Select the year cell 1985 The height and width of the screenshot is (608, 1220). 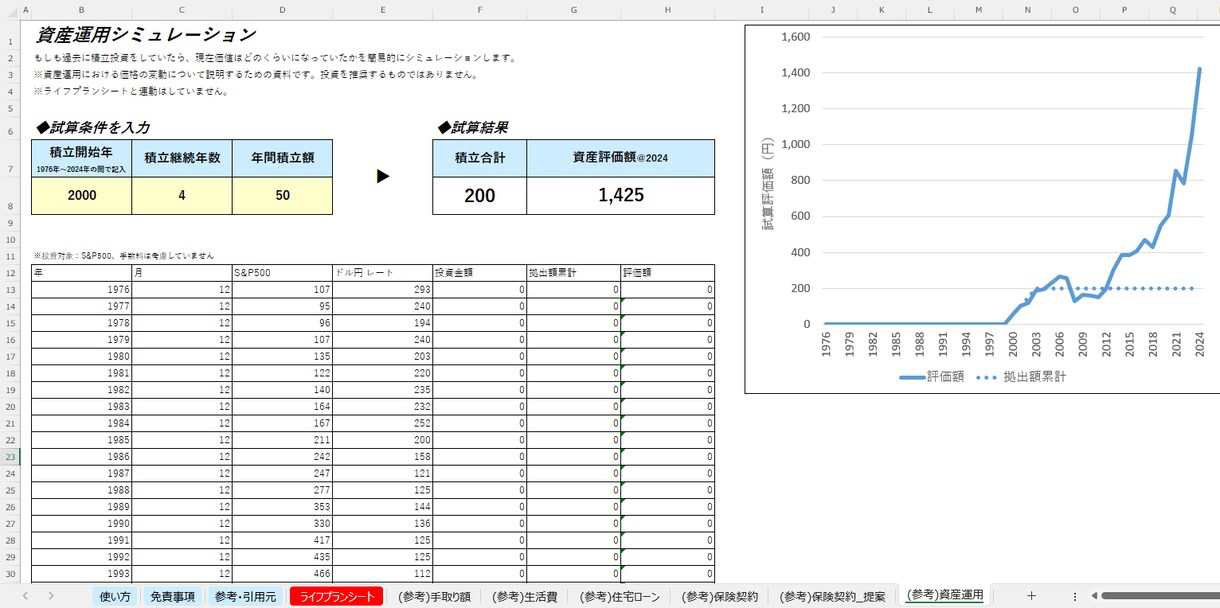click(x=81, y=440)
